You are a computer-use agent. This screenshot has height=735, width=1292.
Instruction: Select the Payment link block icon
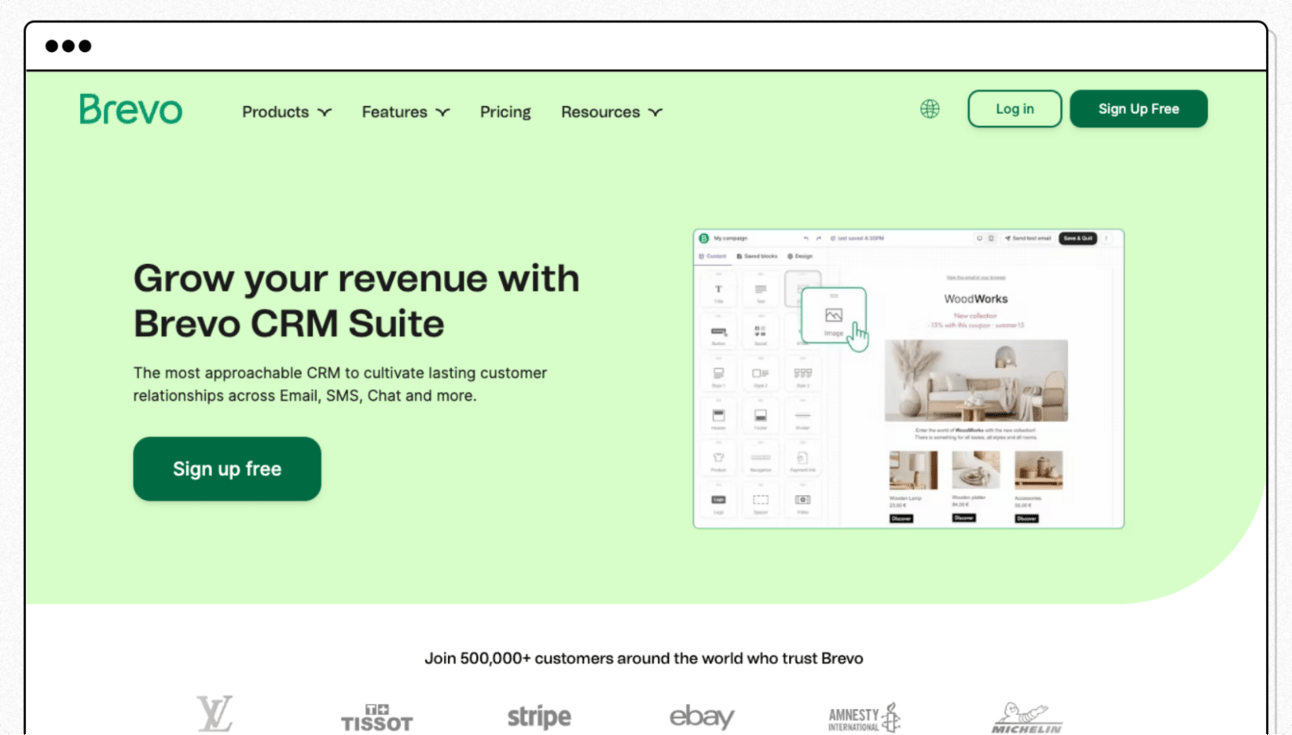point(802,459)
